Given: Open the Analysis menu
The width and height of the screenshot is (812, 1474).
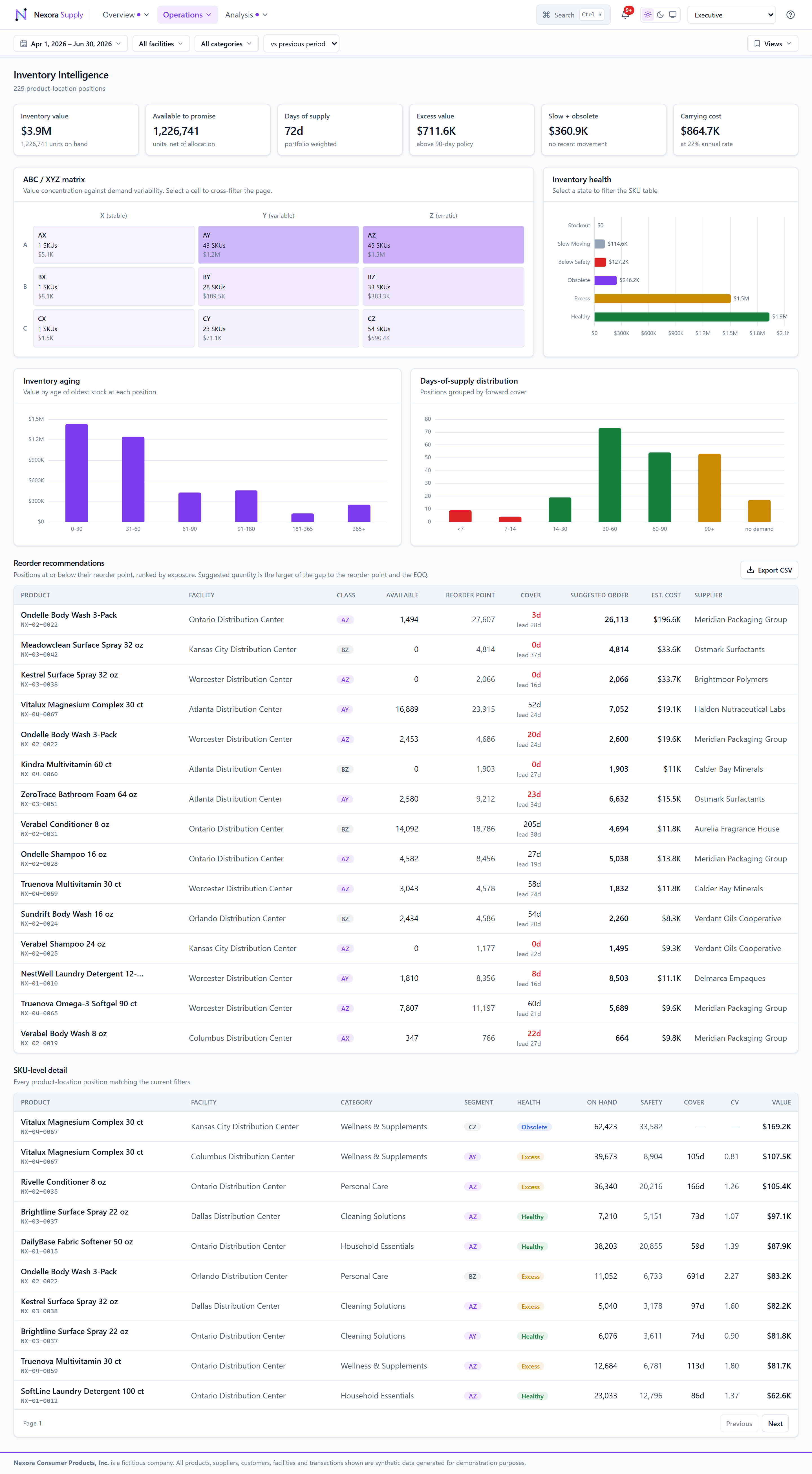Looking at the screenshot, I should coord(246,15).
